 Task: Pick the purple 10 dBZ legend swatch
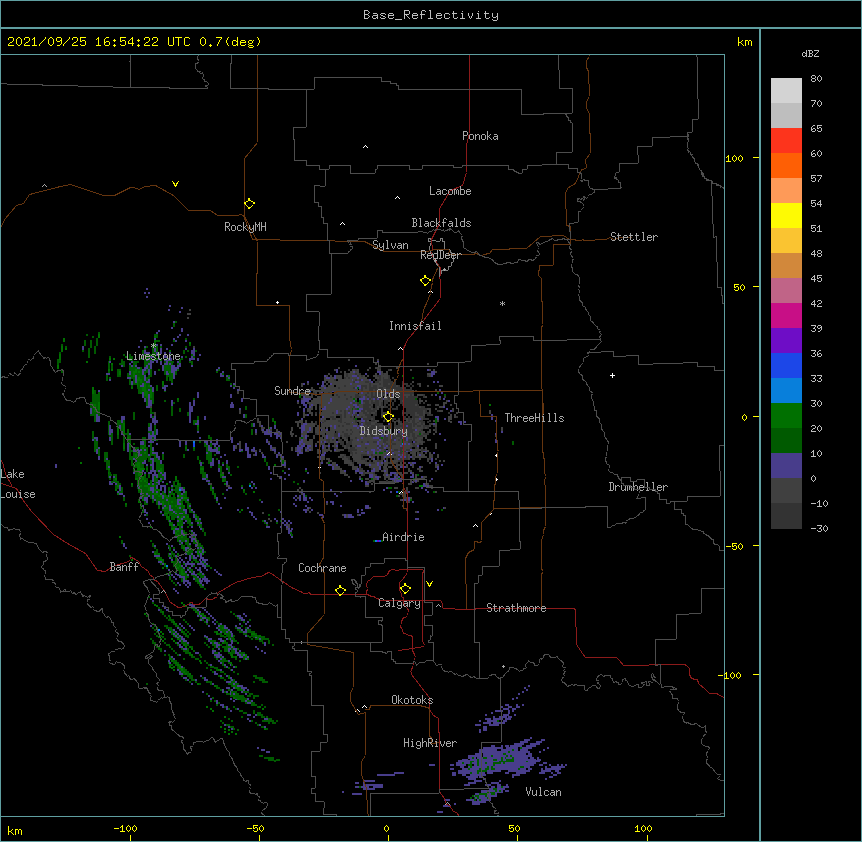pyautogui.click(x=786, y=466)
